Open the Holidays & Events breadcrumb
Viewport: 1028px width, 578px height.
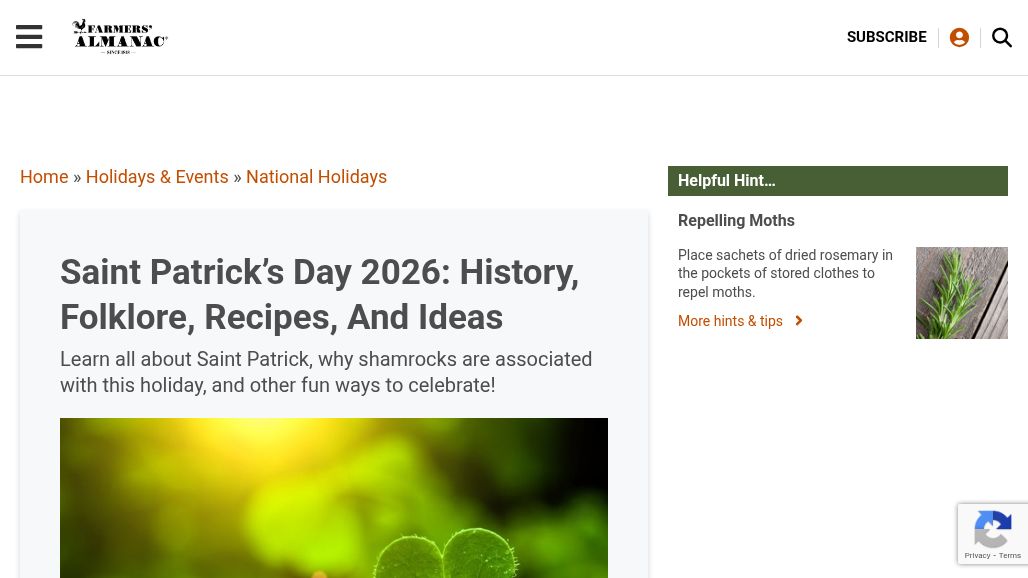point(157,177)
